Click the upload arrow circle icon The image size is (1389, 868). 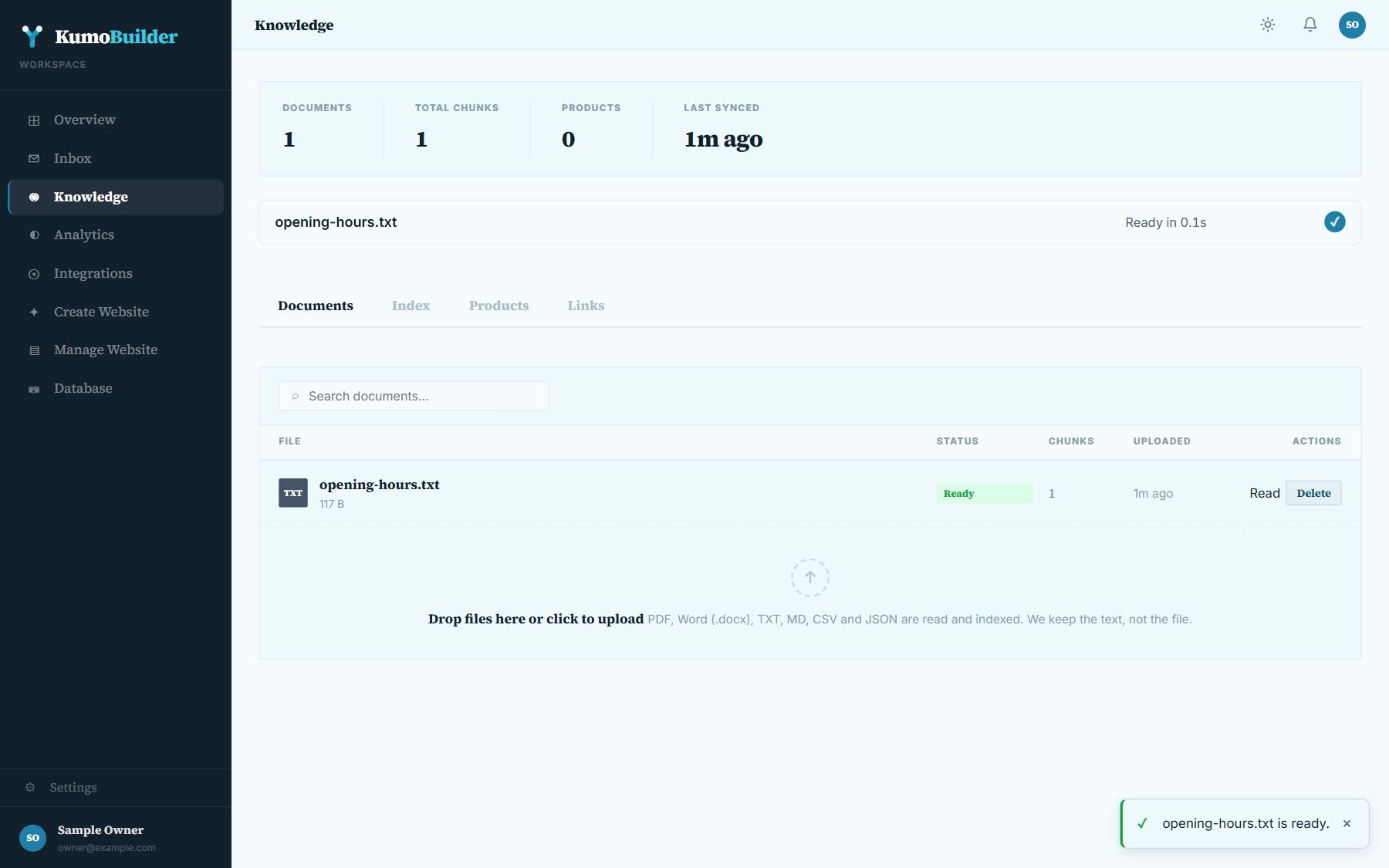pos(810,577)
